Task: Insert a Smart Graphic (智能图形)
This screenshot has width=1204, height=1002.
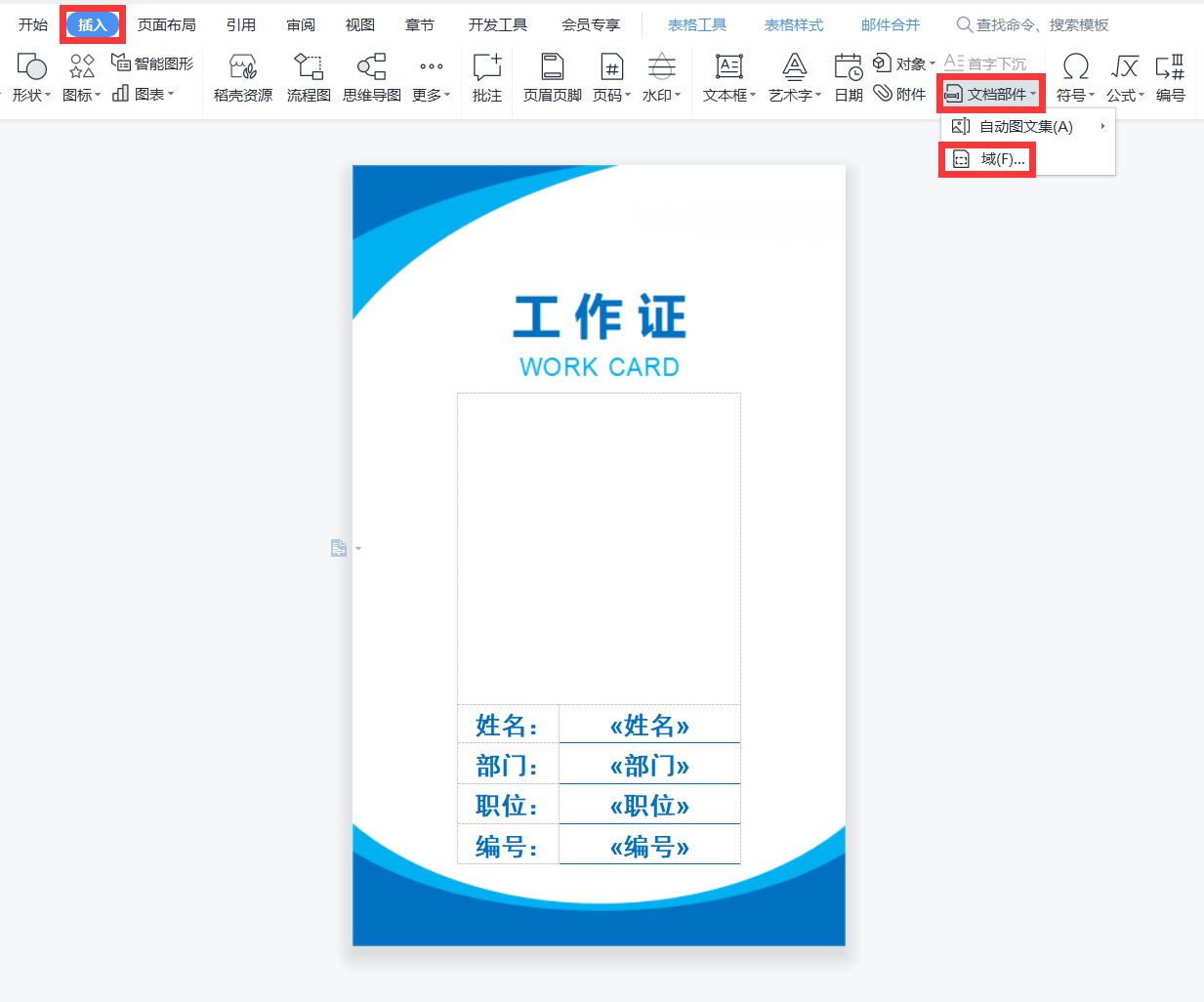Action: (x=152, y=63)
